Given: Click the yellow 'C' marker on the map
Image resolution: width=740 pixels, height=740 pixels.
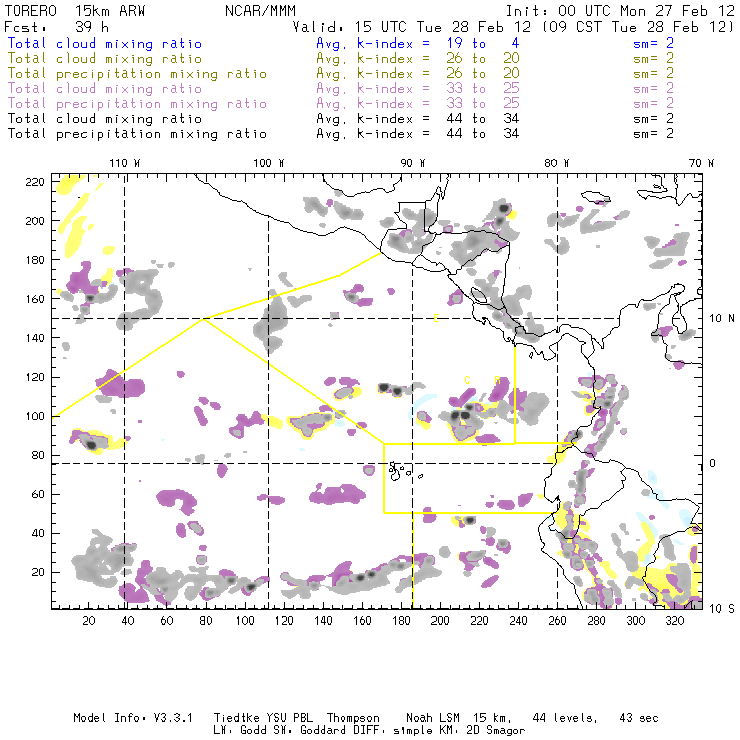Looking at the screenshot, I should click(467, 380).
